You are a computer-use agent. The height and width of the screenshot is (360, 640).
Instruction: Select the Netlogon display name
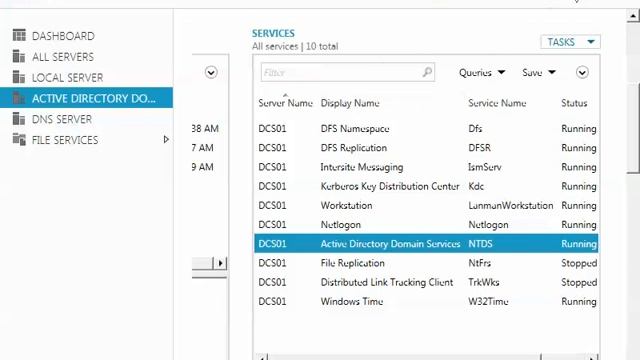(x=340, y=225)
